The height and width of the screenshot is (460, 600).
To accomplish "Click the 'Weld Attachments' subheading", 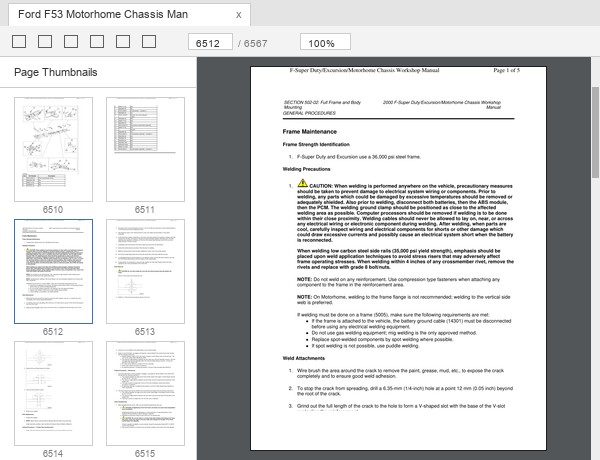I will pyautogui.click(x=303, y=358).
